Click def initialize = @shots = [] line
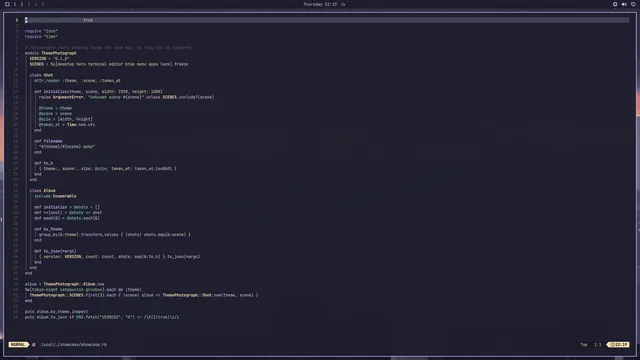Screen dimensions: 640x360 click(x=67, y=207)
